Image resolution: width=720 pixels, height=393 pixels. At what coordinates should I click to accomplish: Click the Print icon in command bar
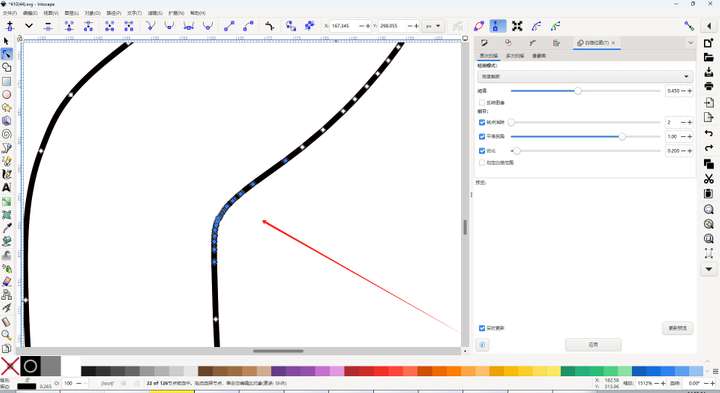pos(709,86)
